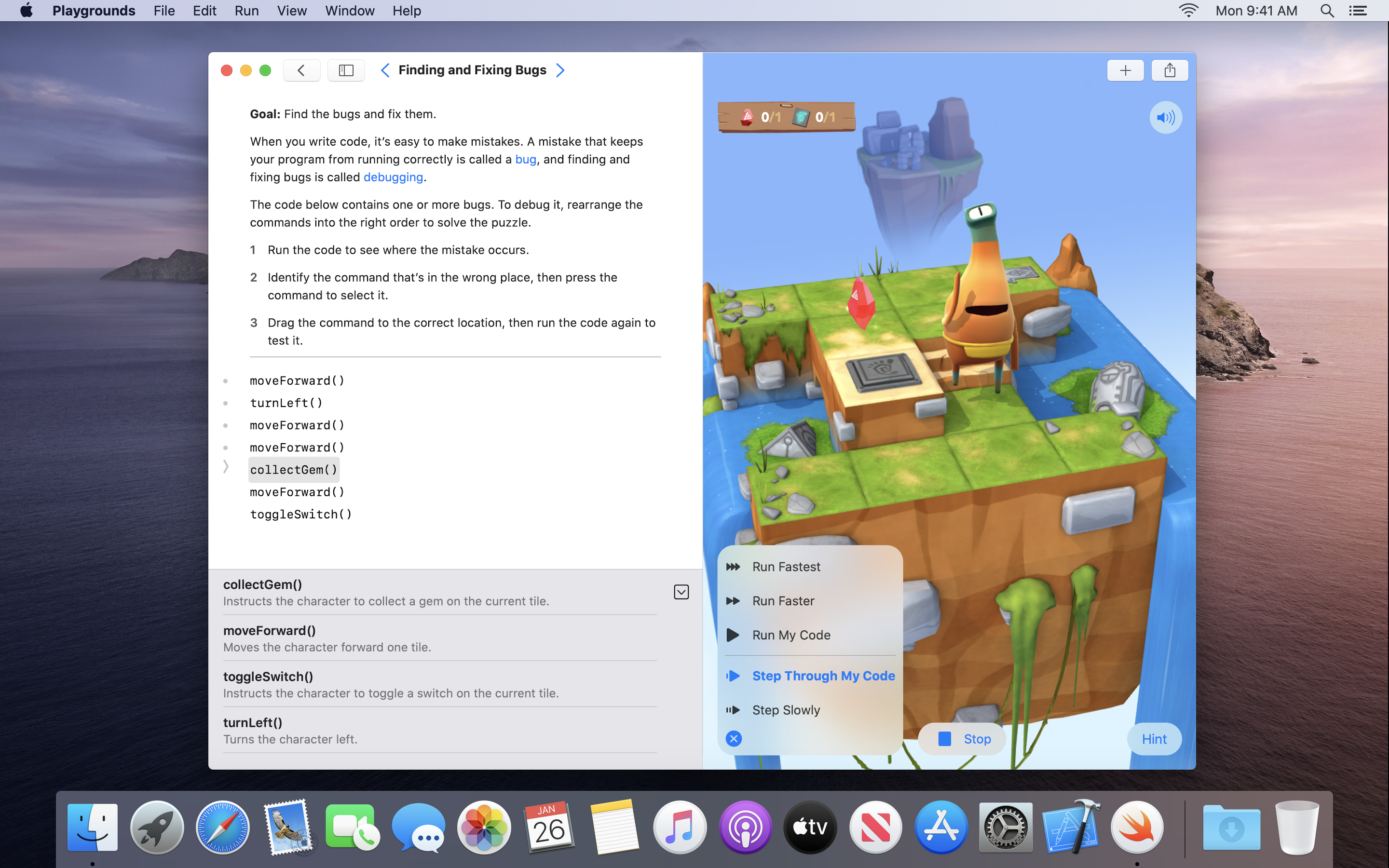1389x868 pixels.
Task: Open Spotlight search from the menu bar
Action: [x=1327, y=11]
